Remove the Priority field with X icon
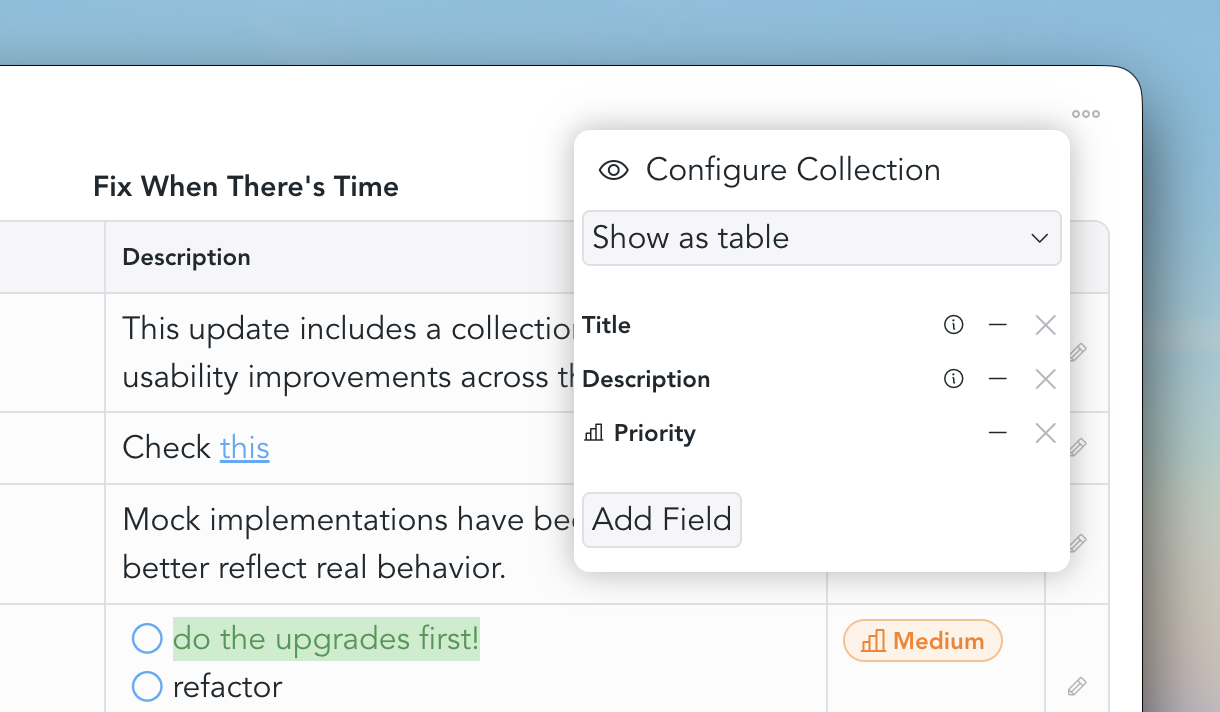This screenshot has width=1220, height=712. coord(1045,433)
